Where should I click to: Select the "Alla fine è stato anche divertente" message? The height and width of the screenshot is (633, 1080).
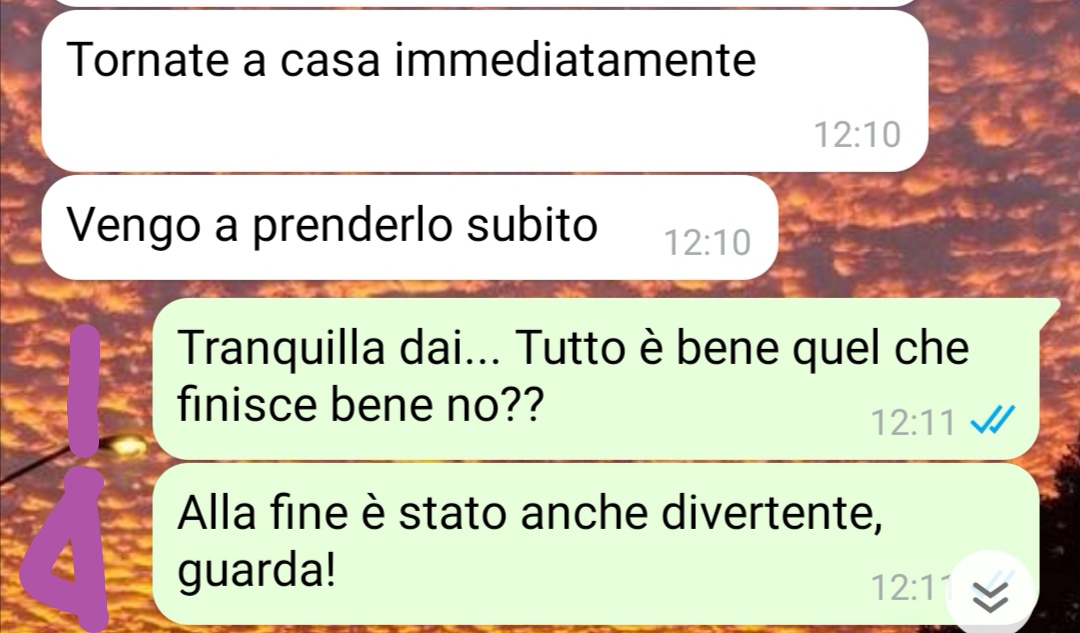(x=596, y=543)
